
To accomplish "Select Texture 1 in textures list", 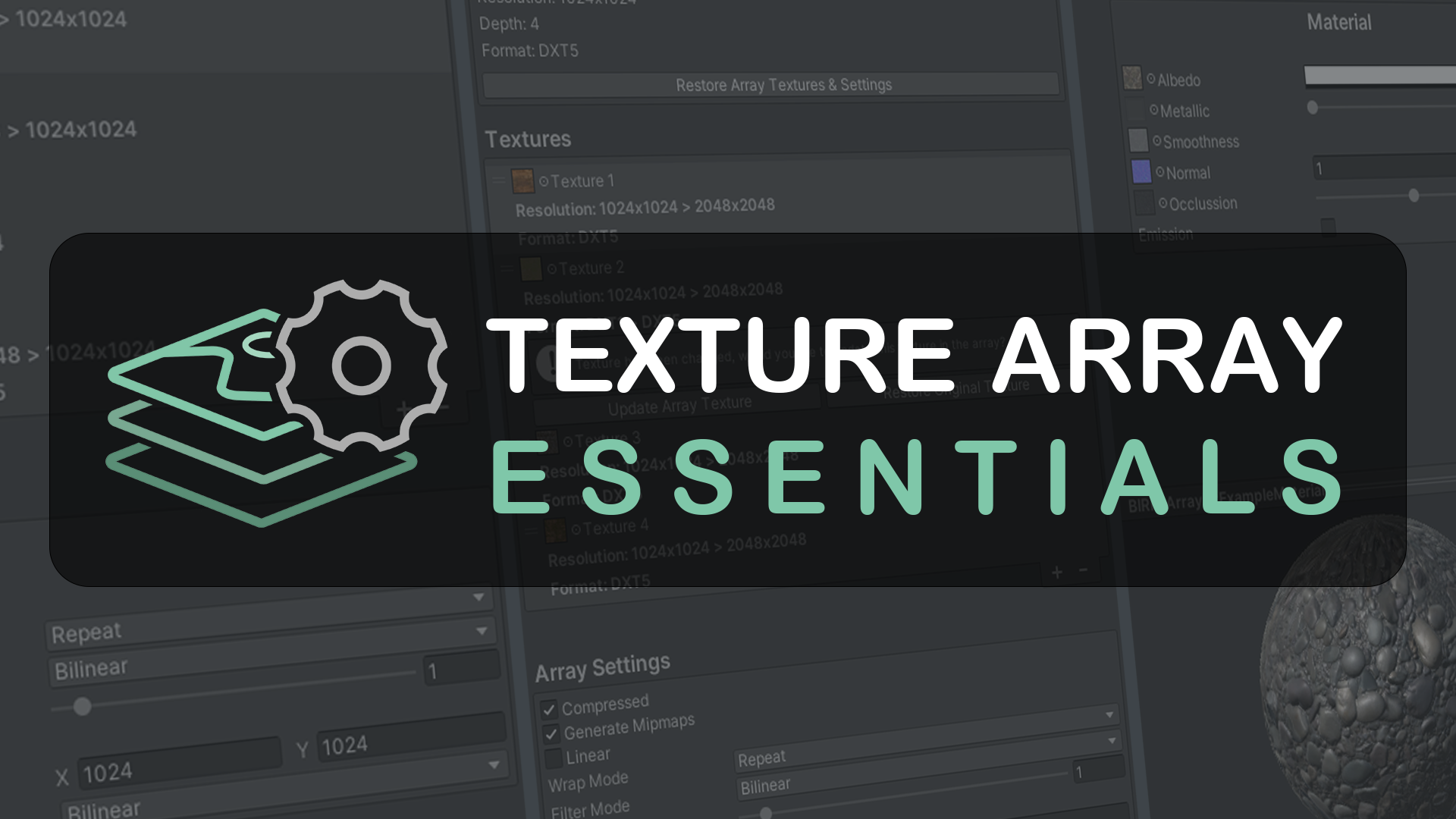I will [583, 181].
